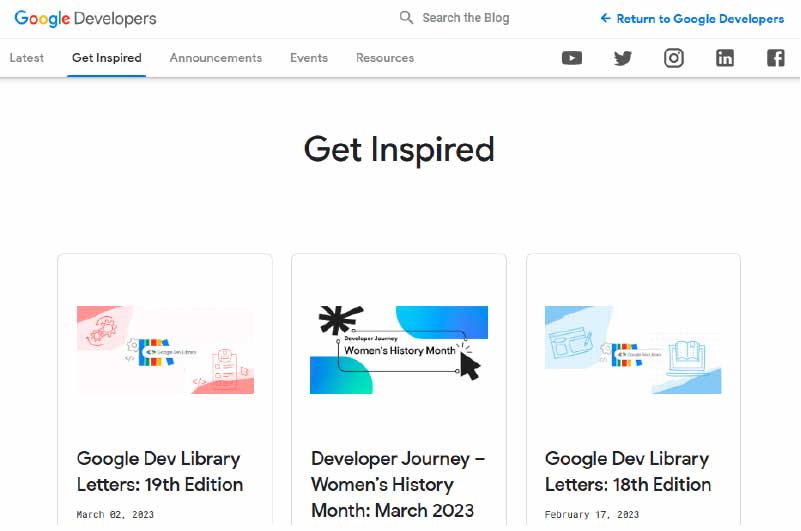Open the LinkedIn icon
The image size is (801, 531).
click(725, 58)
